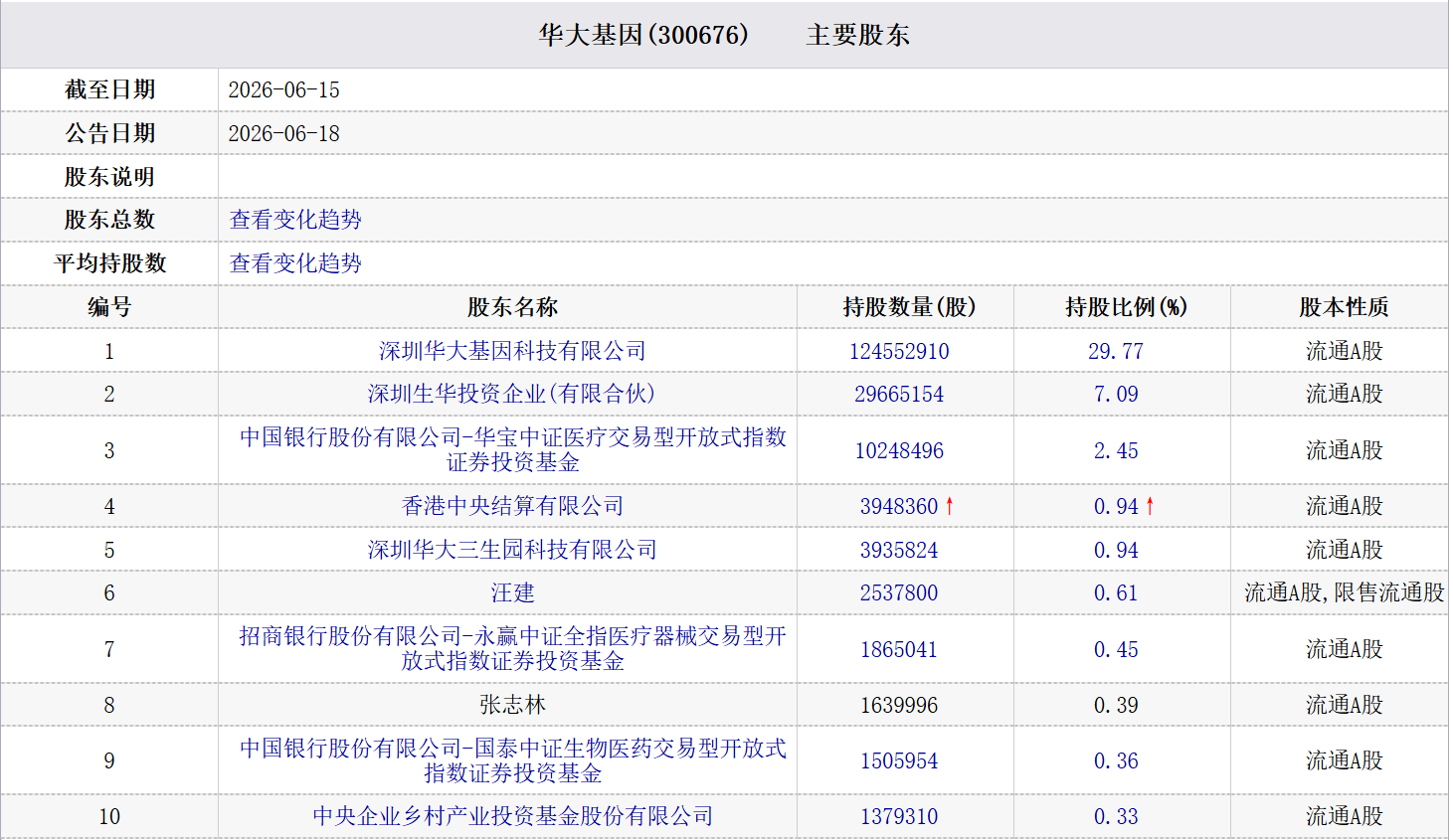The height and width of the screenshot is (840, 1453).
Task: Select the 股东名称 column header
Action: [512, 307]
